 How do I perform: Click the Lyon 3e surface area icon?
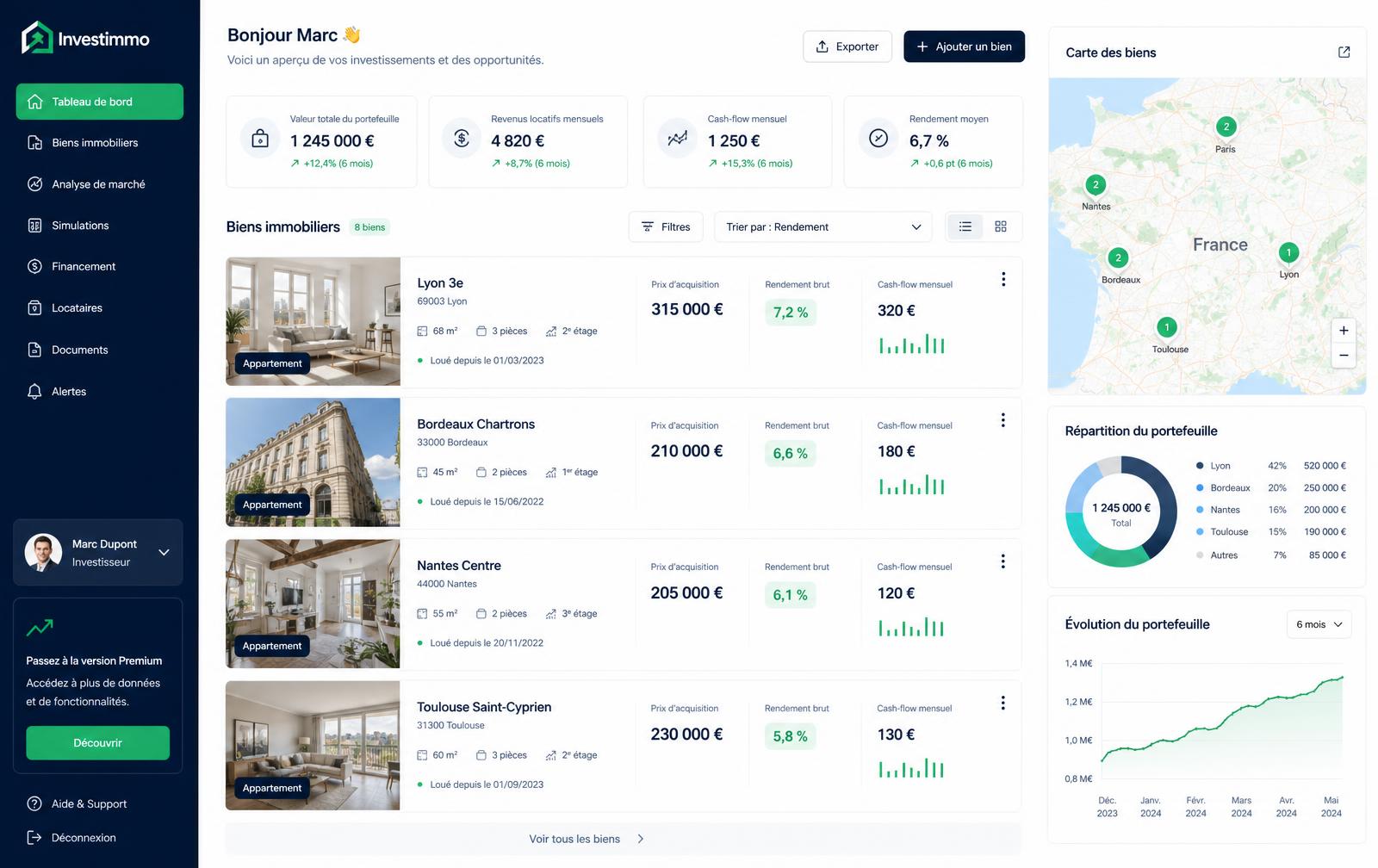tap(422, 332)
